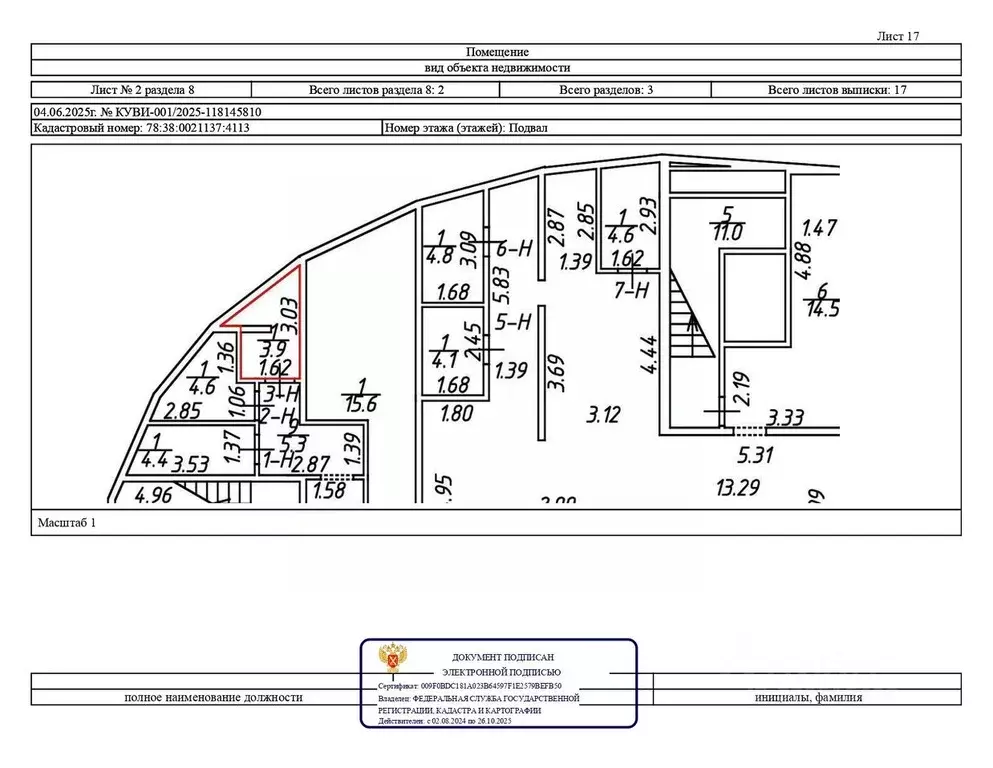Viewport: 993px width, 768px height.
Task: Click the Russian coat of arms emblem
Action: point(392,662)
